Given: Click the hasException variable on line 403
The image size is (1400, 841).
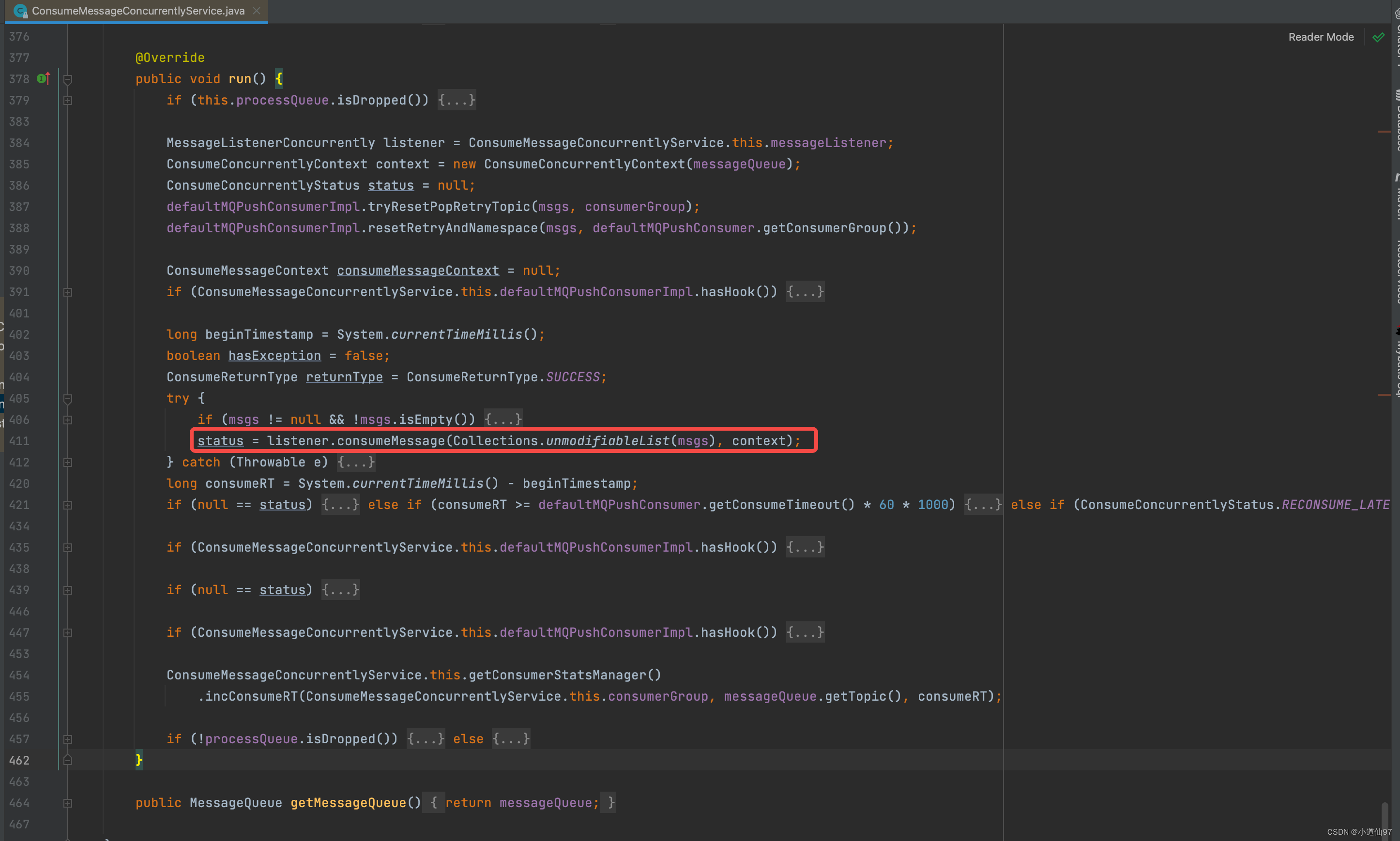Looking at the screenshot, I should (274, 356).
